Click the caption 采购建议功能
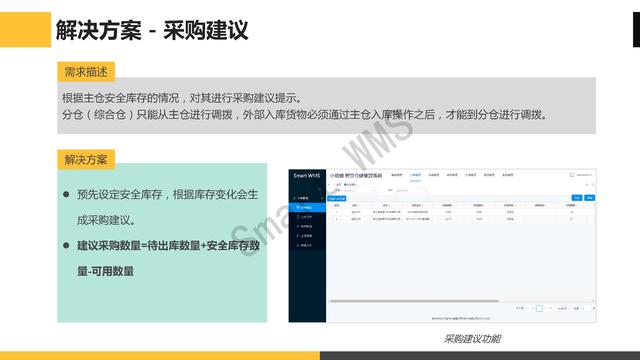 [472, 338]
